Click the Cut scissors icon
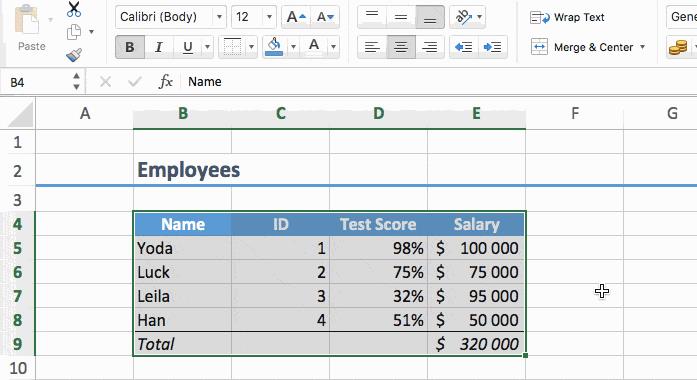The height and width of the screenshot is (380, 697). [74, 9]
